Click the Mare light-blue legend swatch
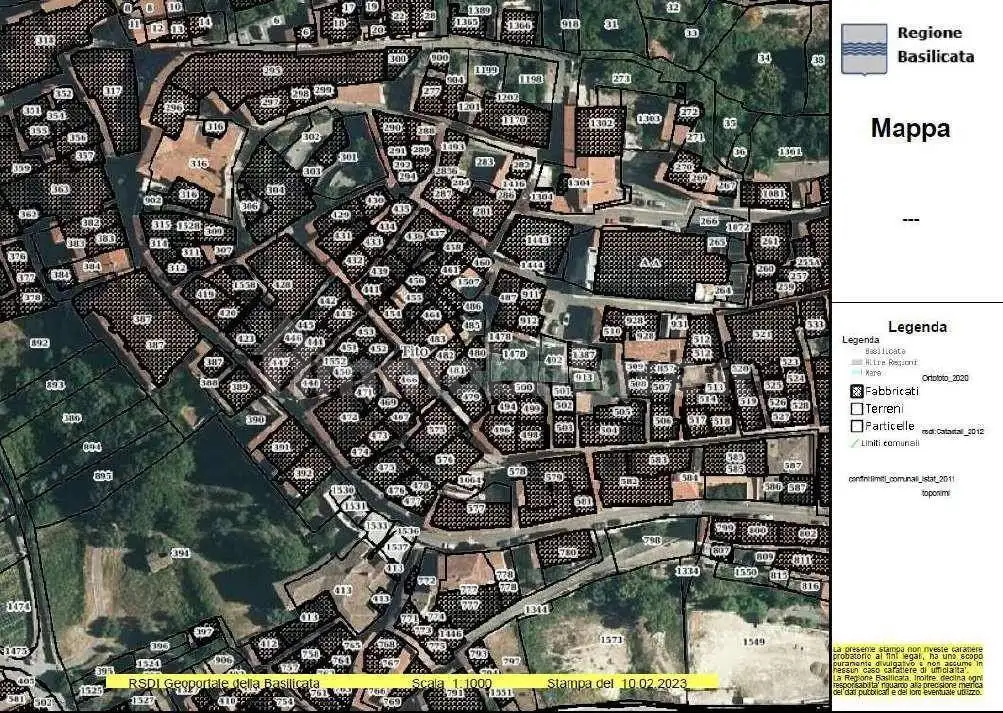The height and width of the screenshot is (713, 1003). pos(856,371)
